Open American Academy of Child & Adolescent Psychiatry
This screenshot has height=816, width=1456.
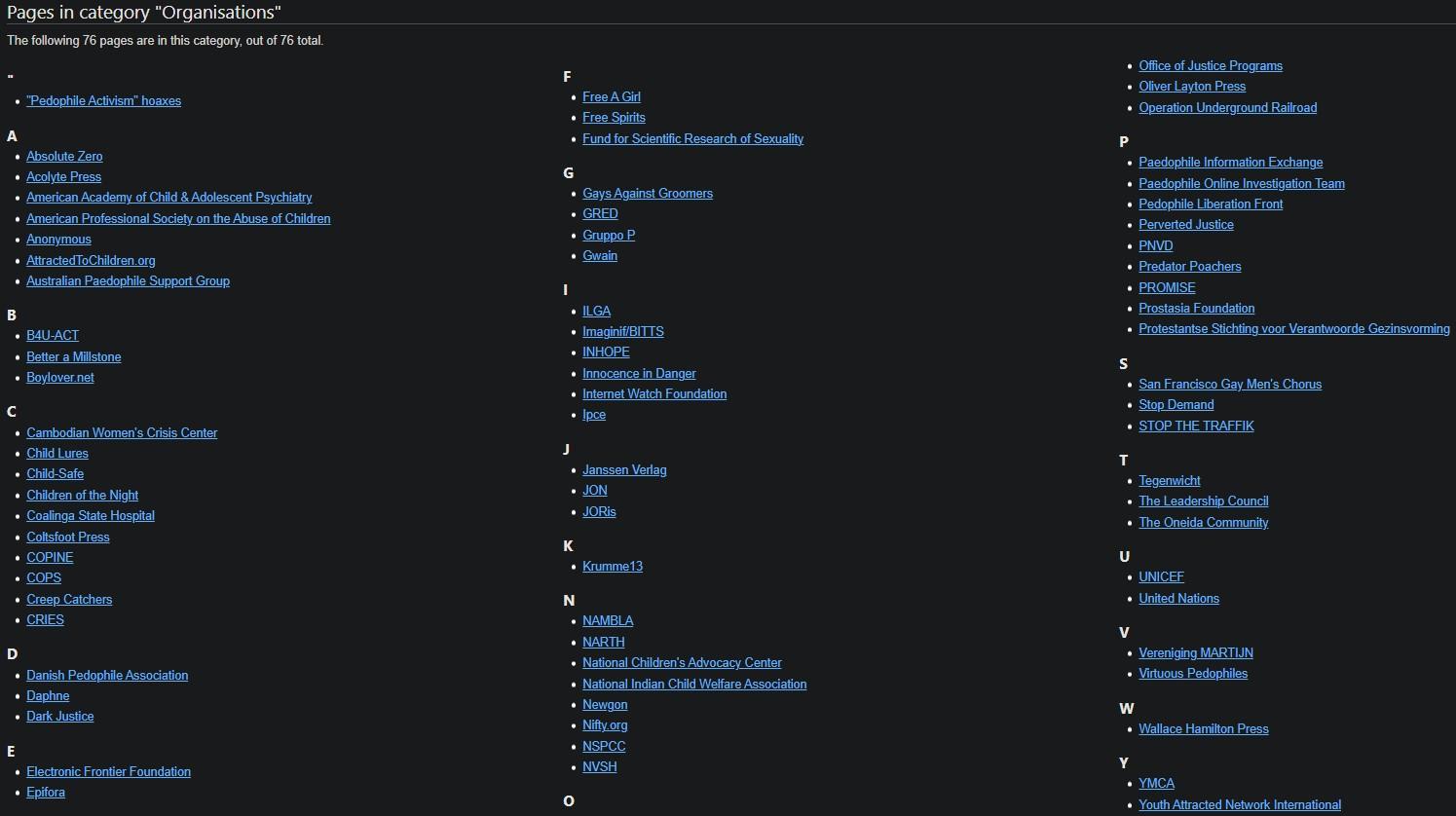coord(169,197)
